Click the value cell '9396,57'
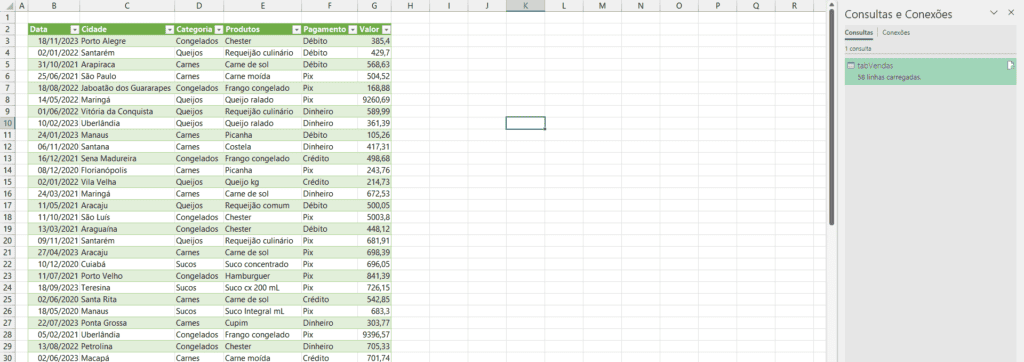Viewport: 1024px width, 362px height. [375, 335]
